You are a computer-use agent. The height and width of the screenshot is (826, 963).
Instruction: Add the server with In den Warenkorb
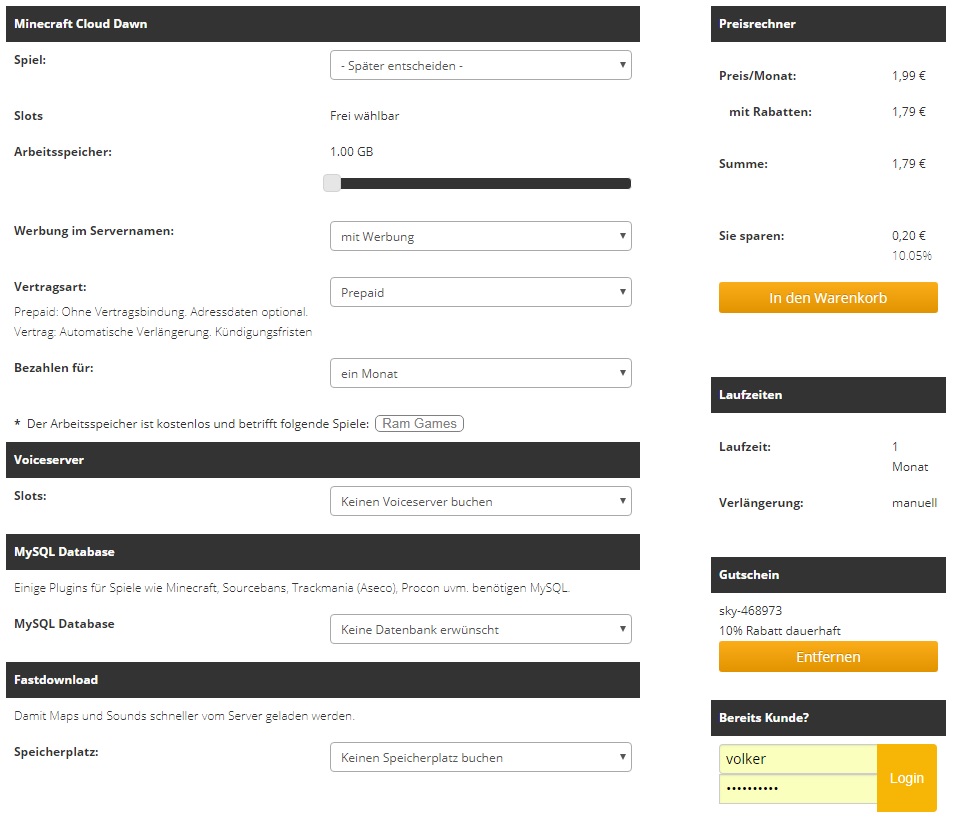pyautogui.click(x=828, y=298)
